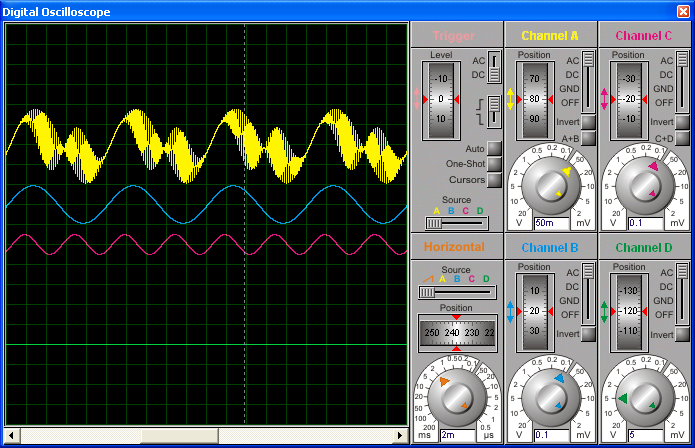
Task: Click Channel D coupling slider
Action: point(683,294)
